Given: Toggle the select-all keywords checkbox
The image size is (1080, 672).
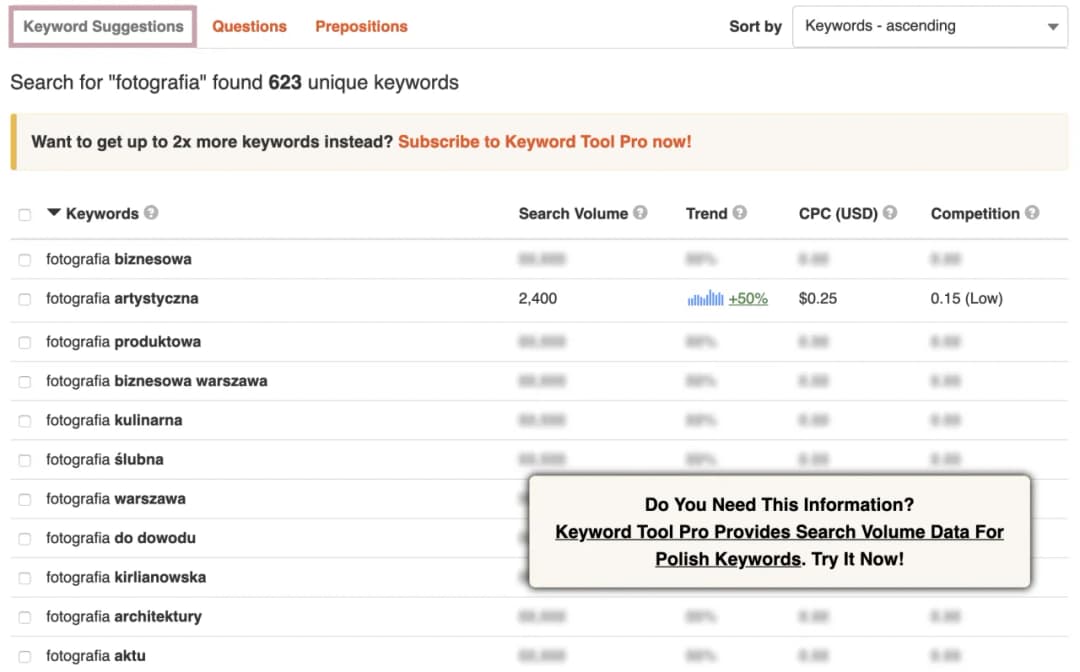Looking at the screenshot, I should 25,214.
